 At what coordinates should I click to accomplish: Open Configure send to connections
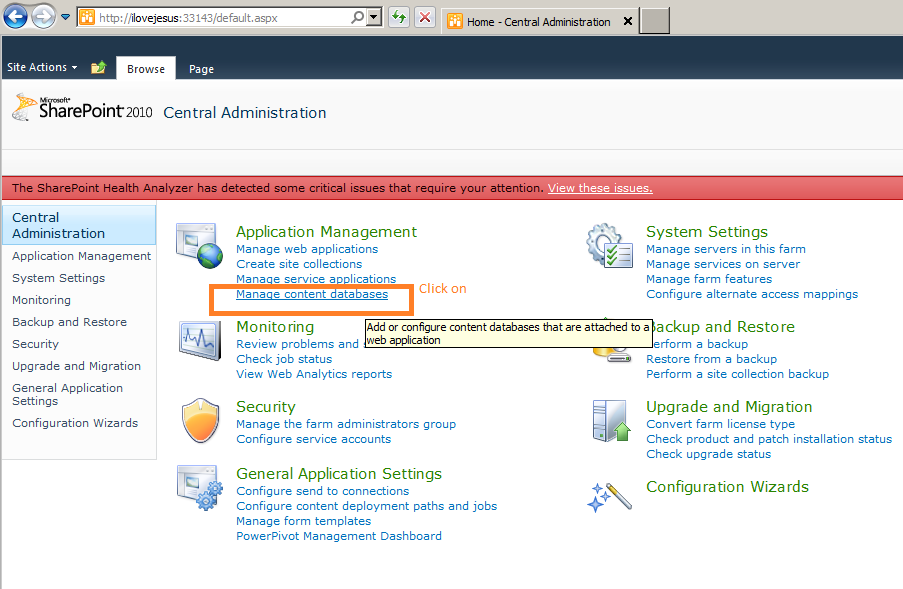pyautogui.click(x=322, y=491)
